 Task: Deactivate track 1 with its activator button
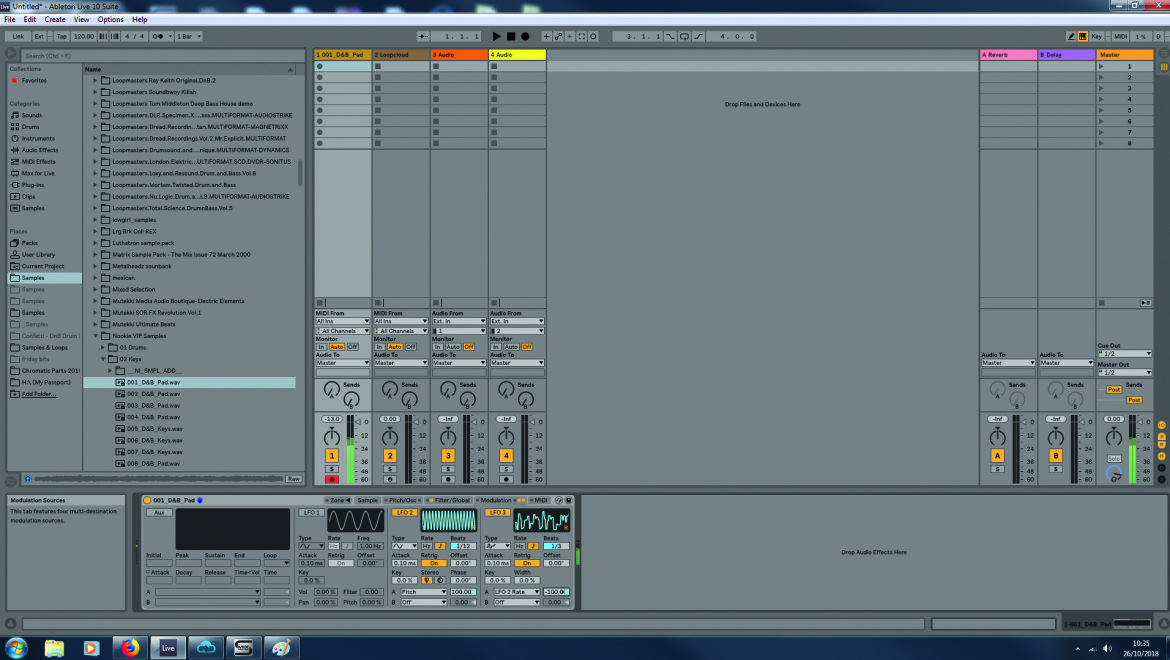tap(331, 456)
